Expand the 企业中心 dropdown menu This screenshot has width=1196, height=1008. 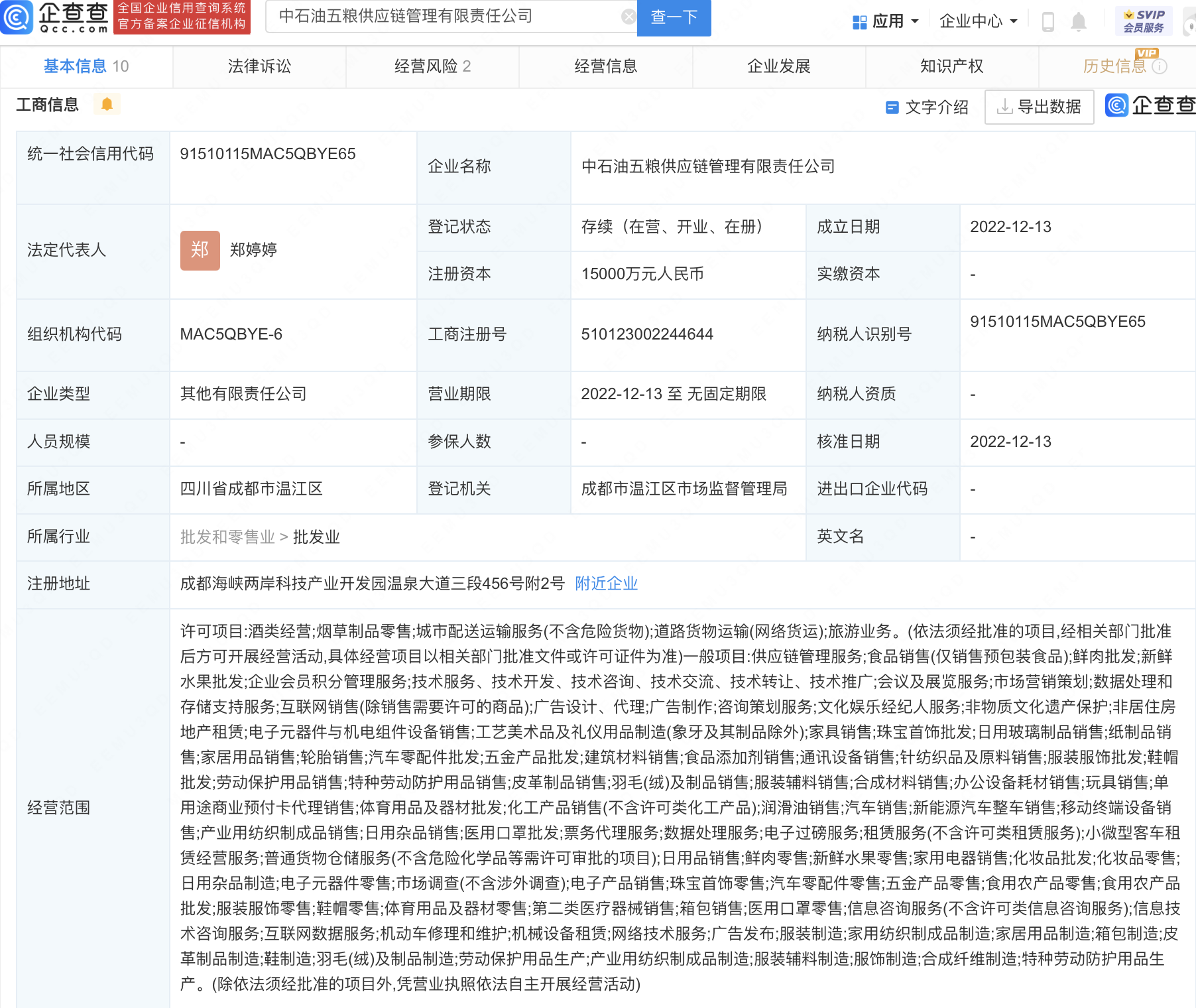pos(978,22)
